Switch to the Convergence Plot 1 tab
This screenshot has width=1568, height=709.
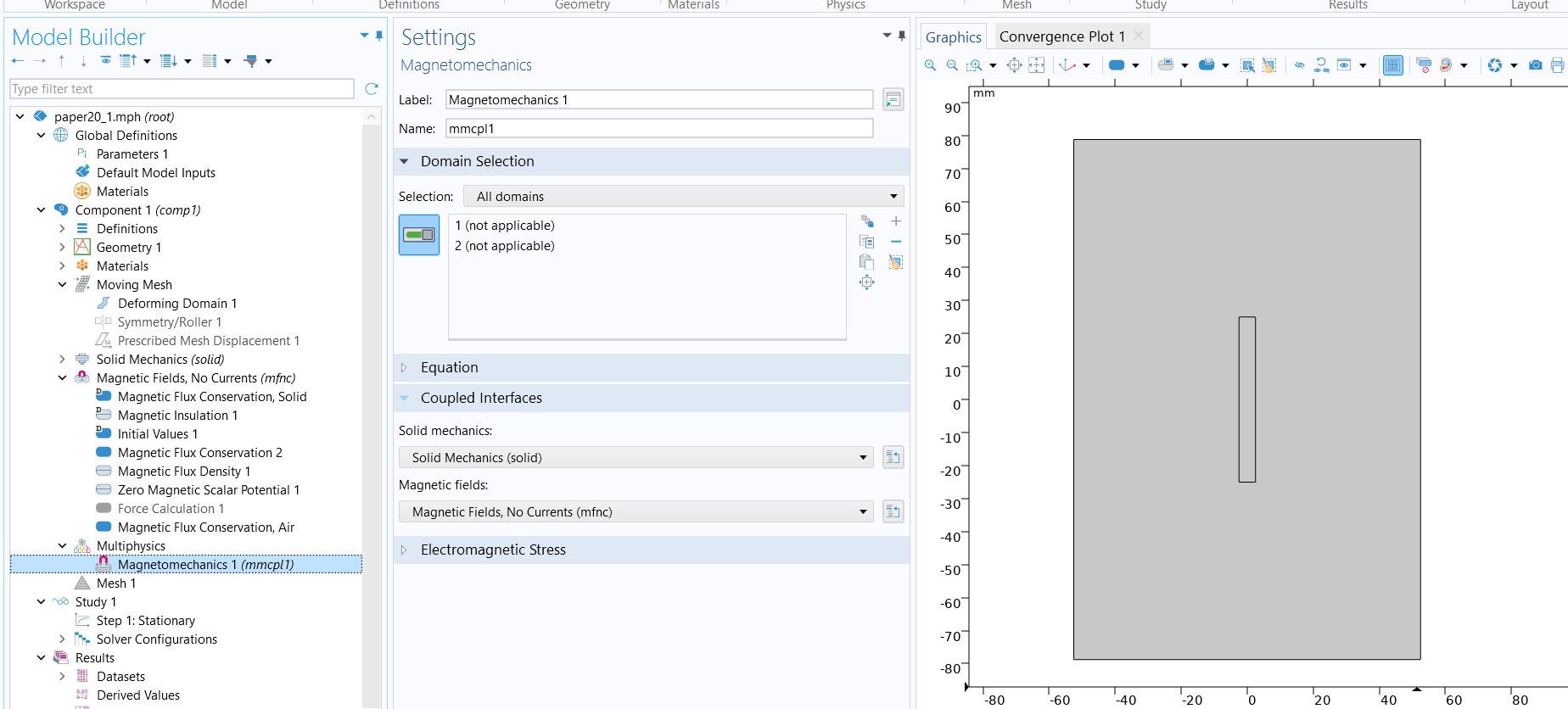pyautogui.click(x=1061, y=36)
